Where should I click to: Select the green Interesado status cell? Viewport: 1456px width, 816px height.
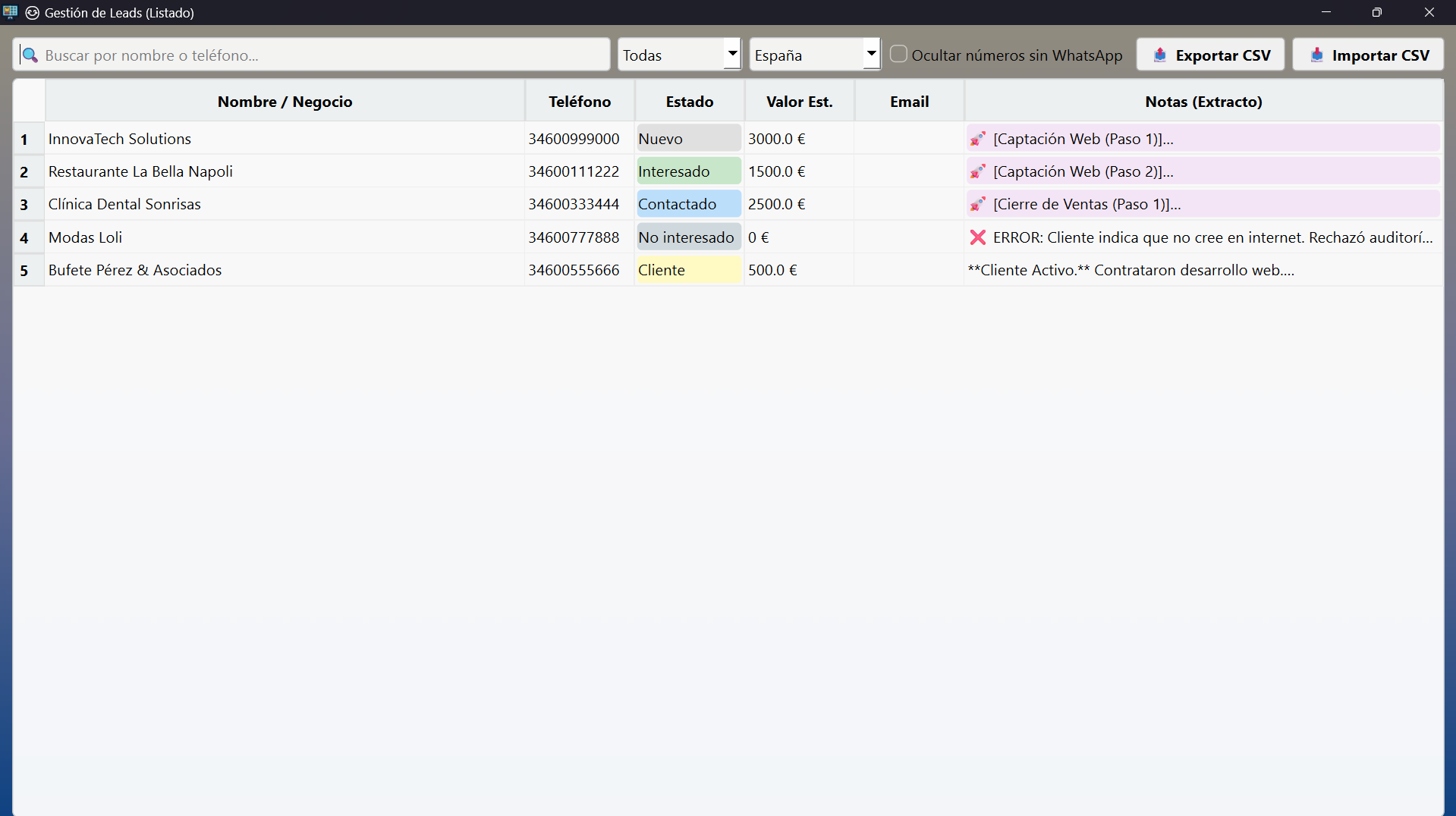tap(688, 172)
